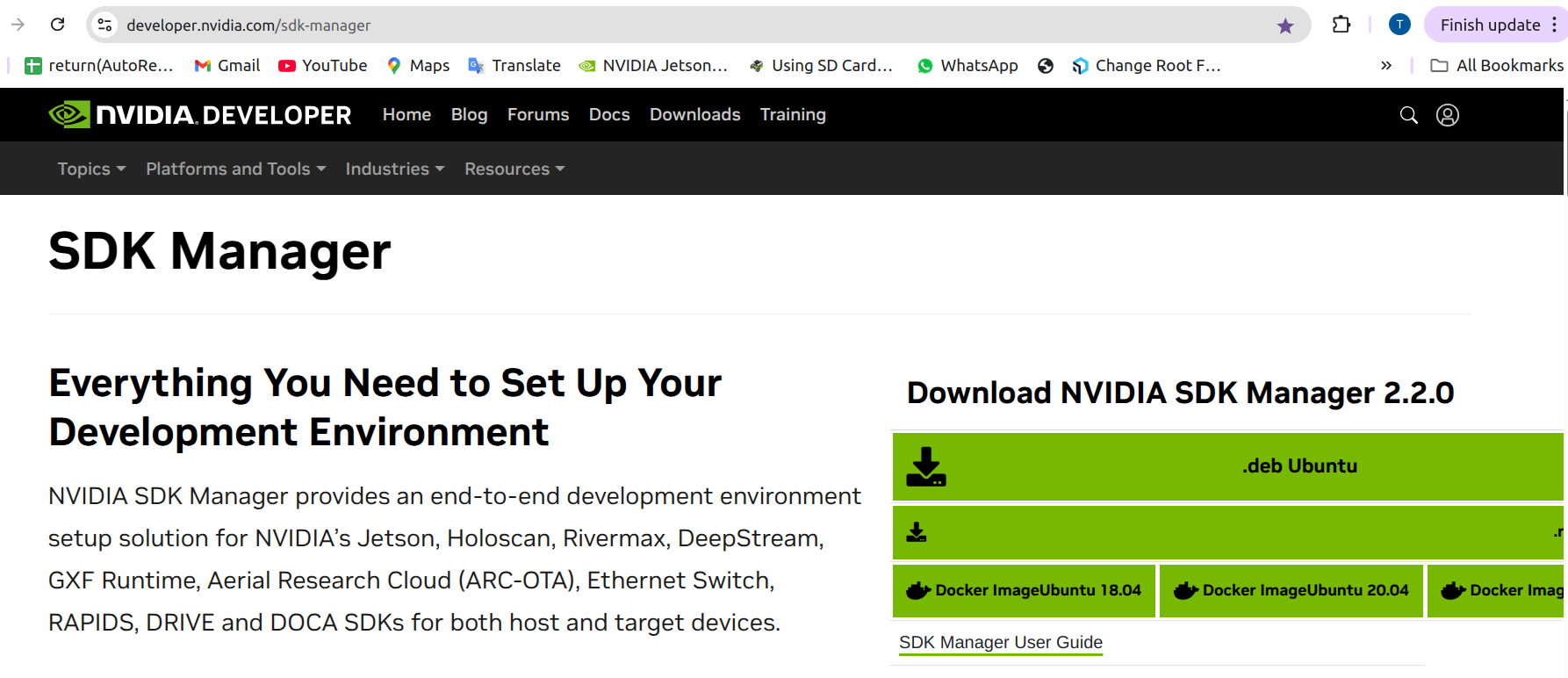Open the site search magnifier icon
The height and width of the screenshot is (678, 1568).
tap(1408, 115)
